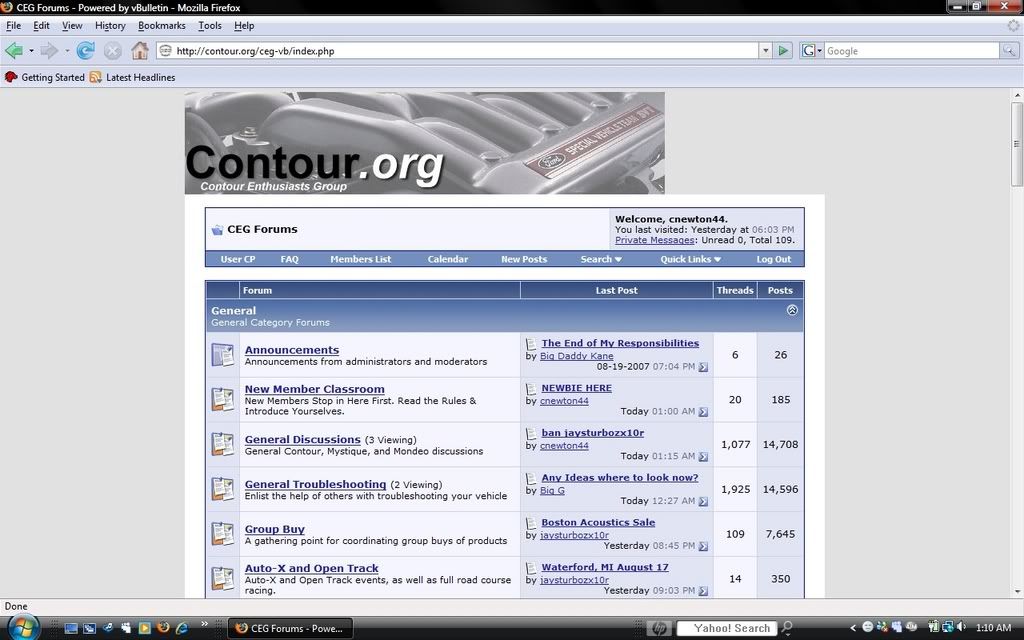The width and height of the screenshot is (1024, 640).
Task: Click the Log Out link
Action: (x=773, y=259)
